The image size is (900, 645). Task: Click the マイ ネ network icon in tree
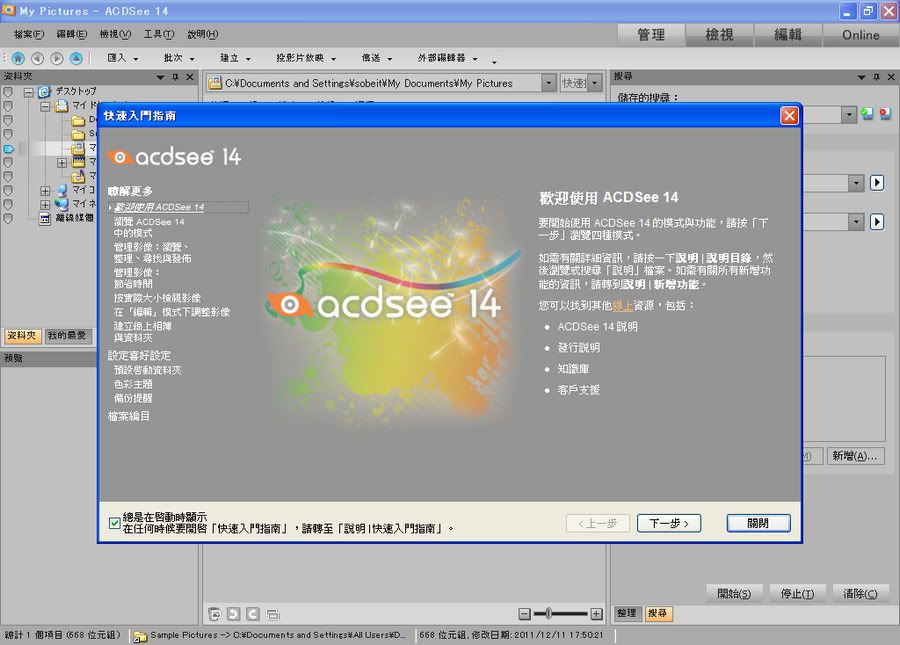click(62, 204)
